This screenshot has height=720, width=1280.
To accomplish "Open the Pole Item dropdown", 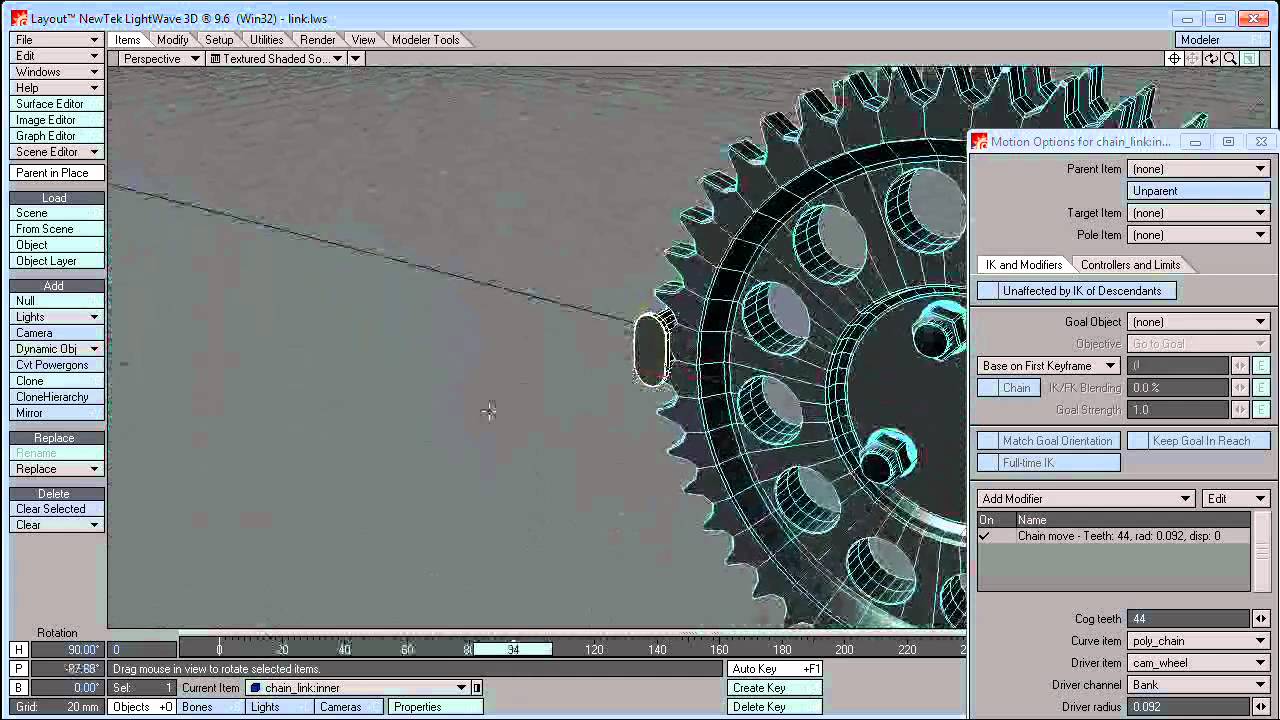I will 1199,235.
